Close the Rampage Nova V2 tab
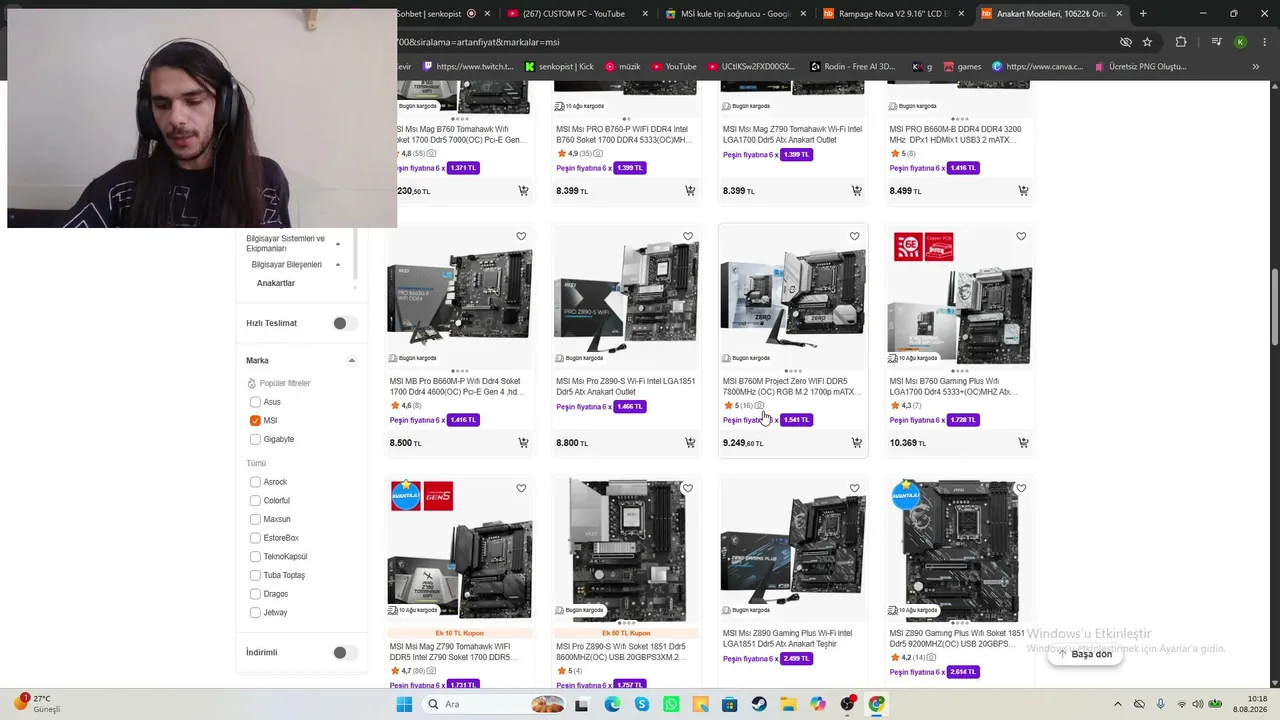This screenshot has height=720, width=1280. [x=961, y=14]
